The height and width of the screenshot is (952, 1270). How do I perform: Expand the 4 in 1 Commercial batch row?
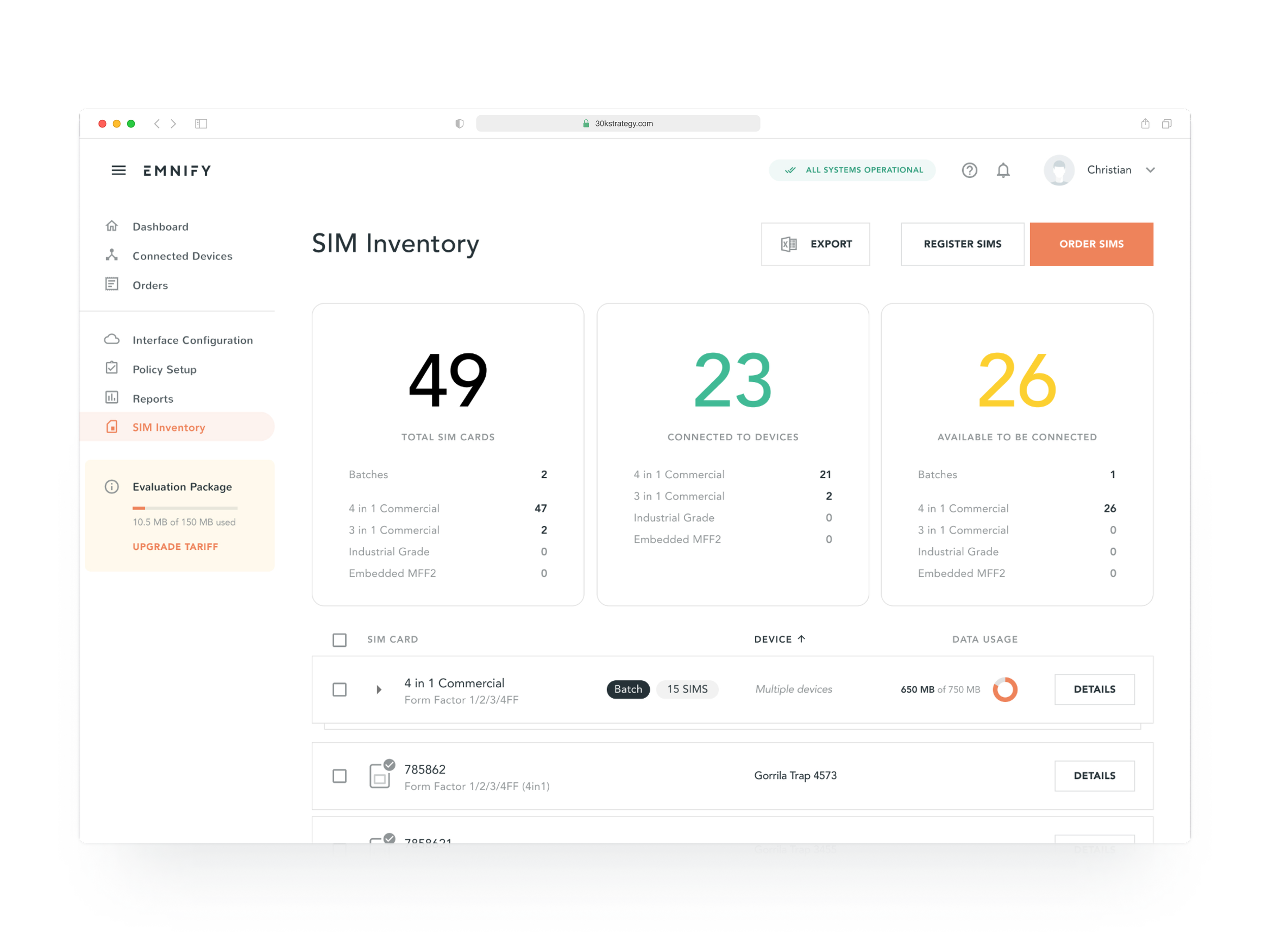378,689
